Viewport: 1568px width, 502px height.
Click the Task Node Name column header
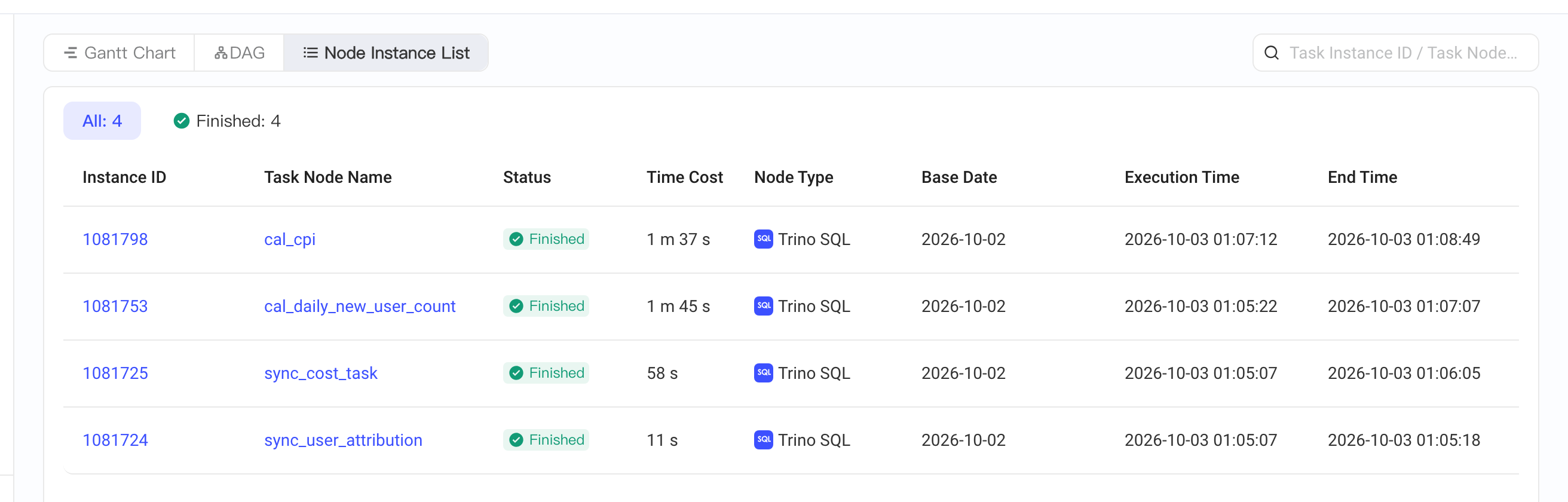[328, 177]
